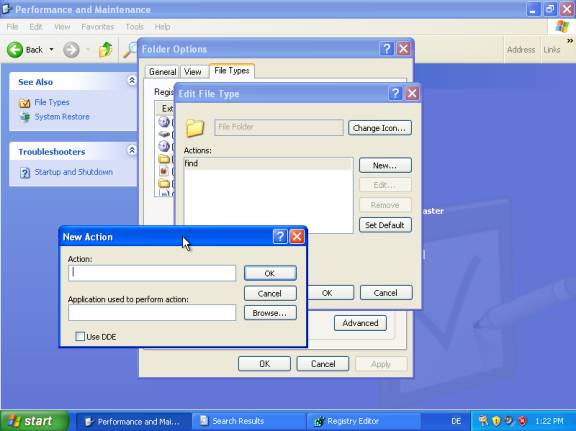Viewport: 576px width, 431px height.
Task: Open the System Restore link icon
Action: [x=25, y=117]
